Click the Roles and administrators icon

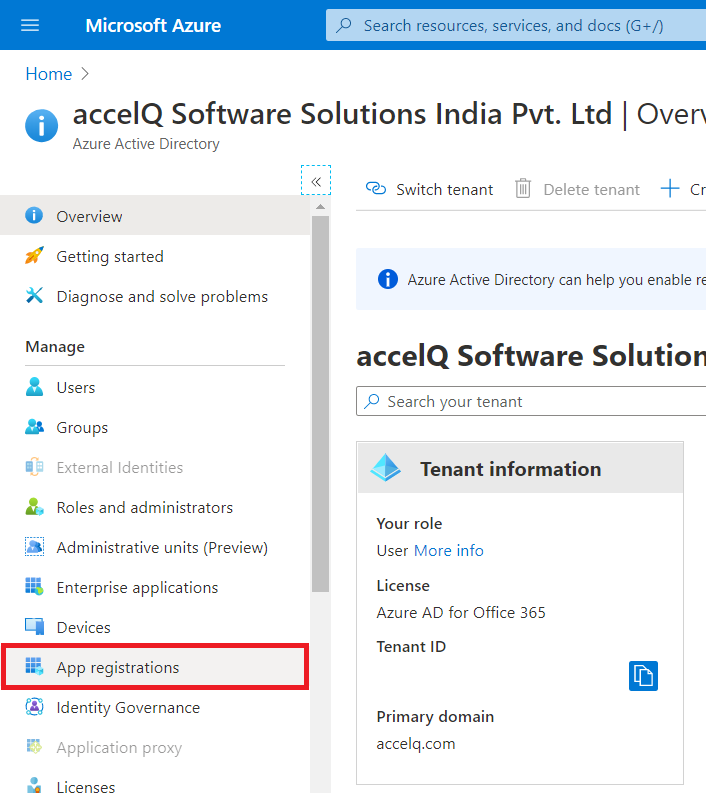pyautogui.click(x=34, y=506)
